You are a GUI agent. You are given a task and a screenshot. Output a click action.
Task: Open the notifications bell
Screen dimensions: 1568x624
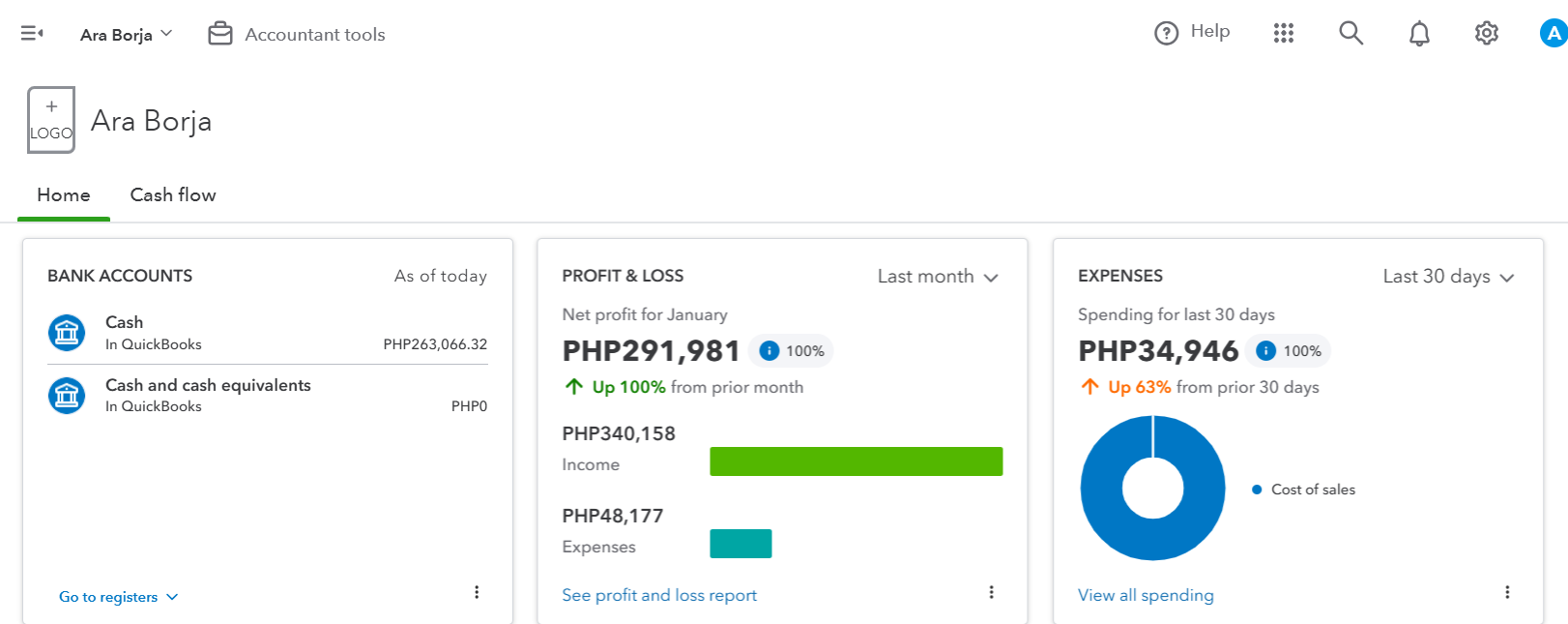[x=1419, y=34]
